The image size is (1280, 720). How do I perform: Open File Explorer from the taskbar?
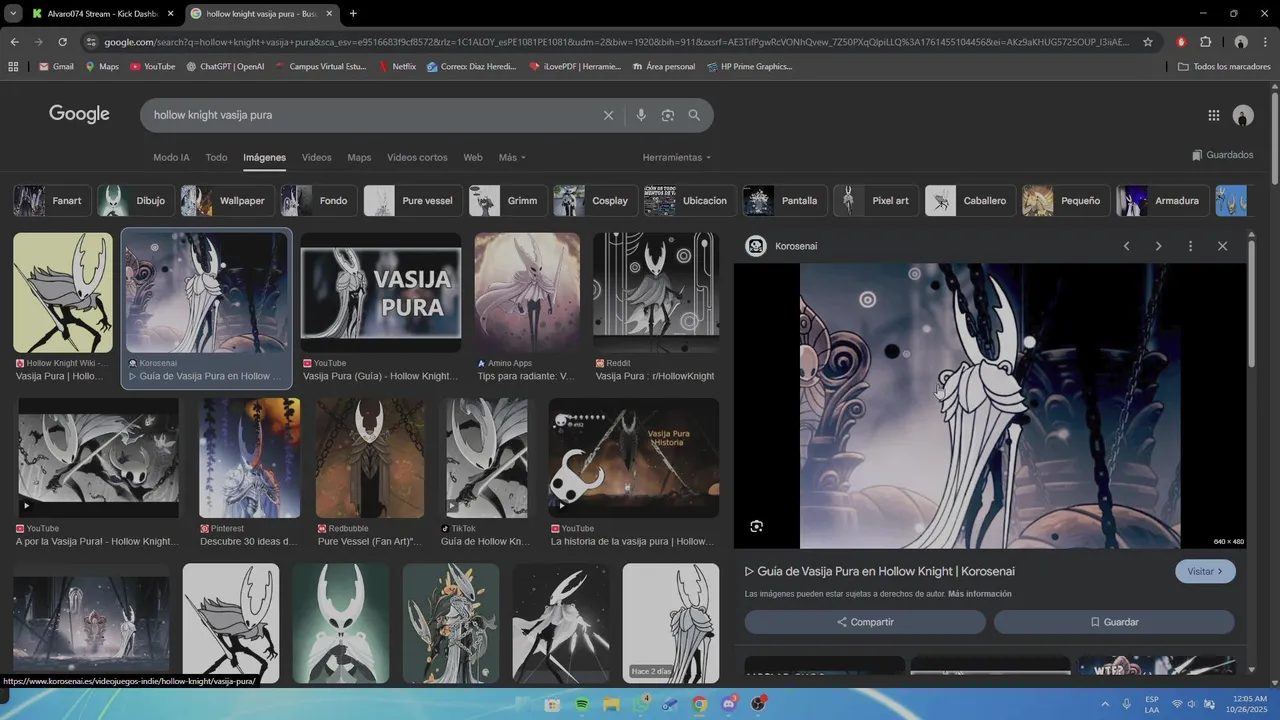coord(611,704)
